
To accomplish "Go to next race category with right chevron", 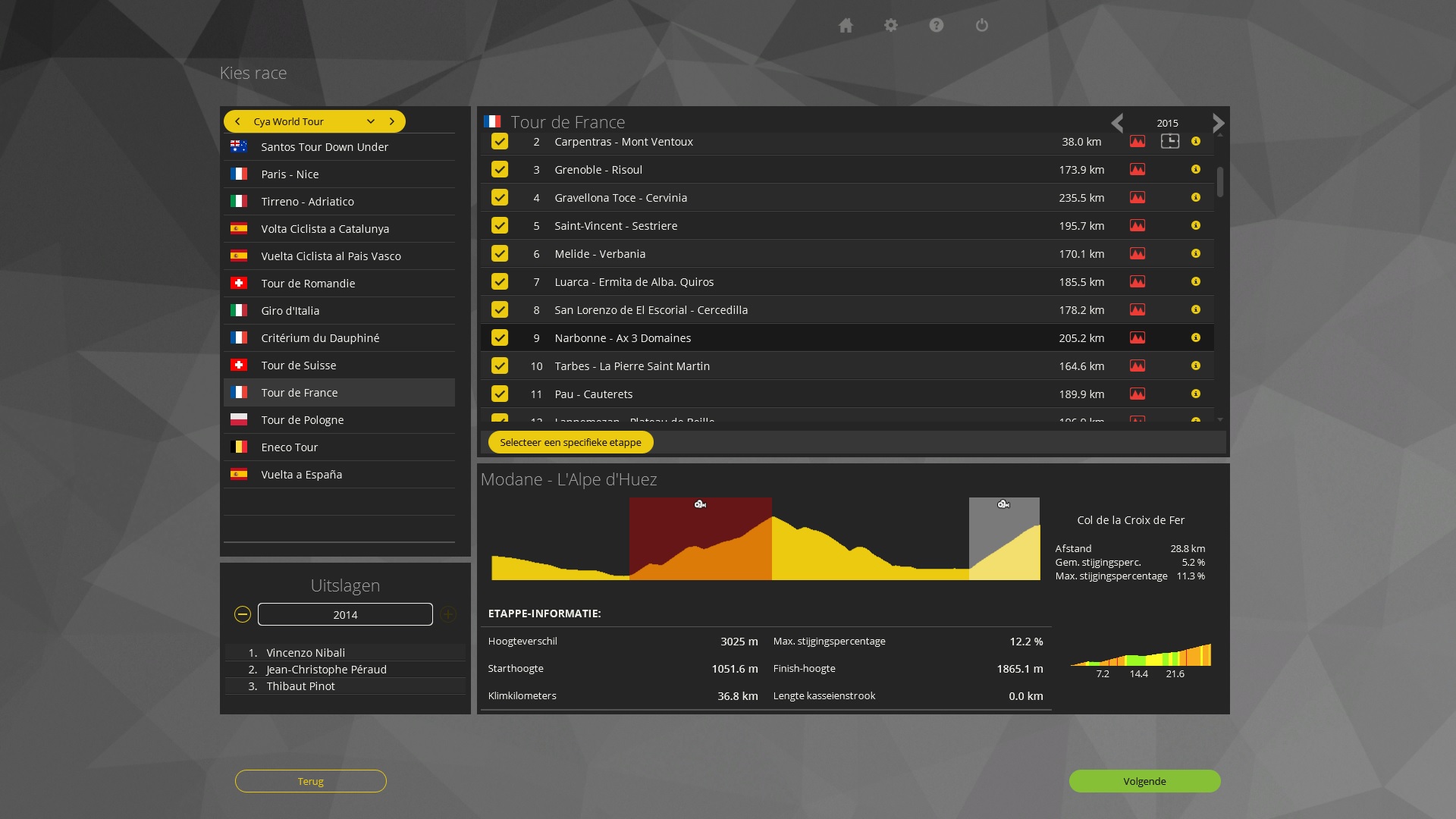I will [392, 121].
